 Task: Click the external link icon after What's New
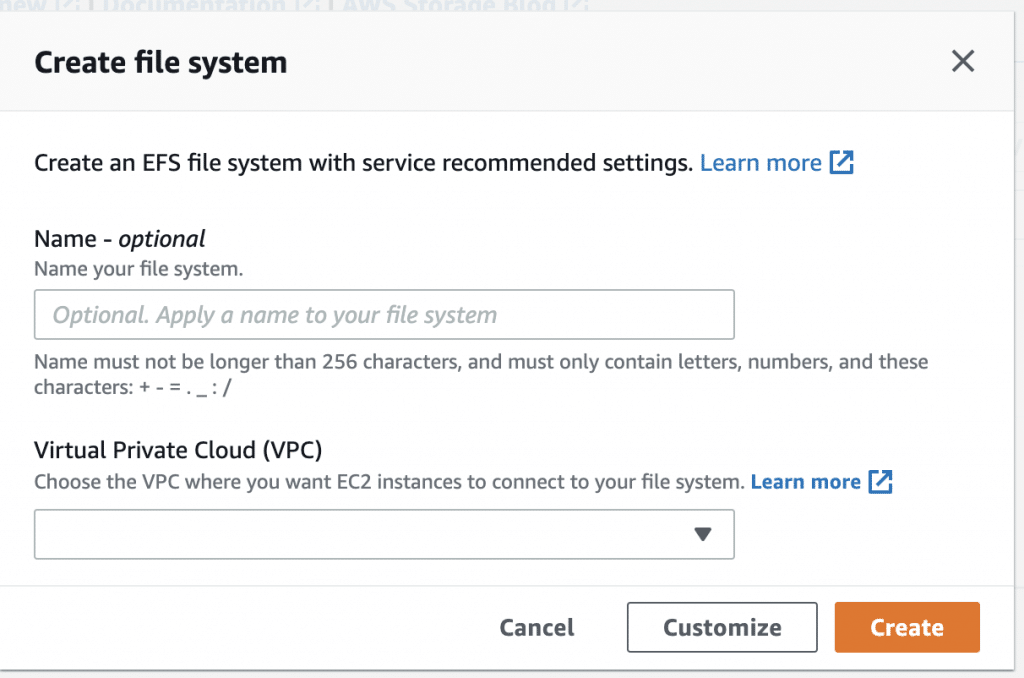[68, 6]
